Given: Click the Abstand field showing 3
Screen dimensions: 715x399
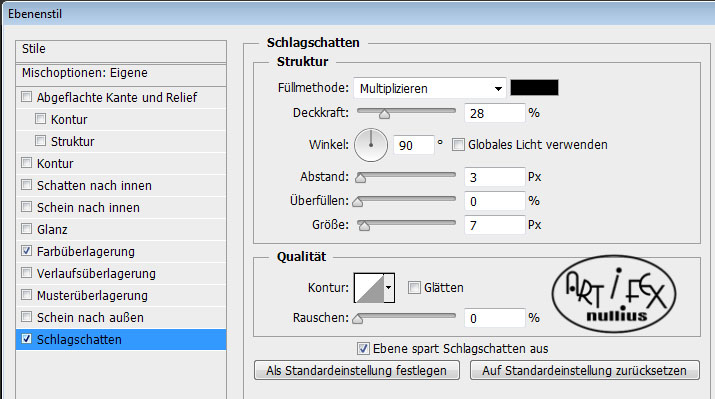Looking at the screenshot, I should (x=495, y=177).
